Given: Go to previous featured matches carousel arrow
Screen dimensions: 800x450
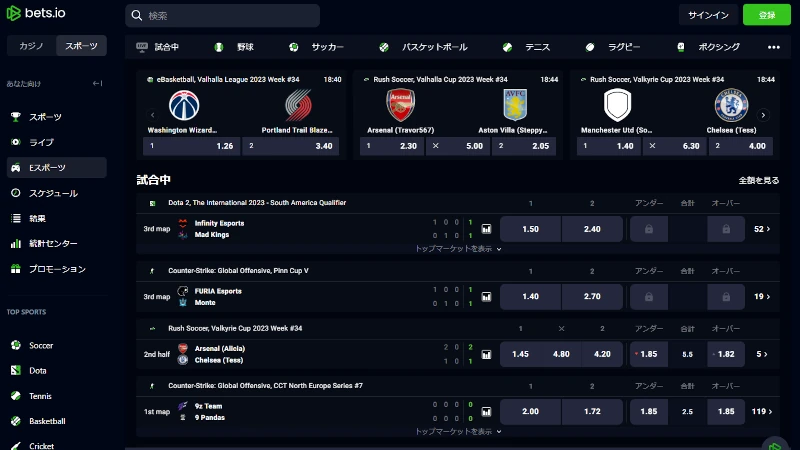Looking at the screenshot, I should coord(152,115).
